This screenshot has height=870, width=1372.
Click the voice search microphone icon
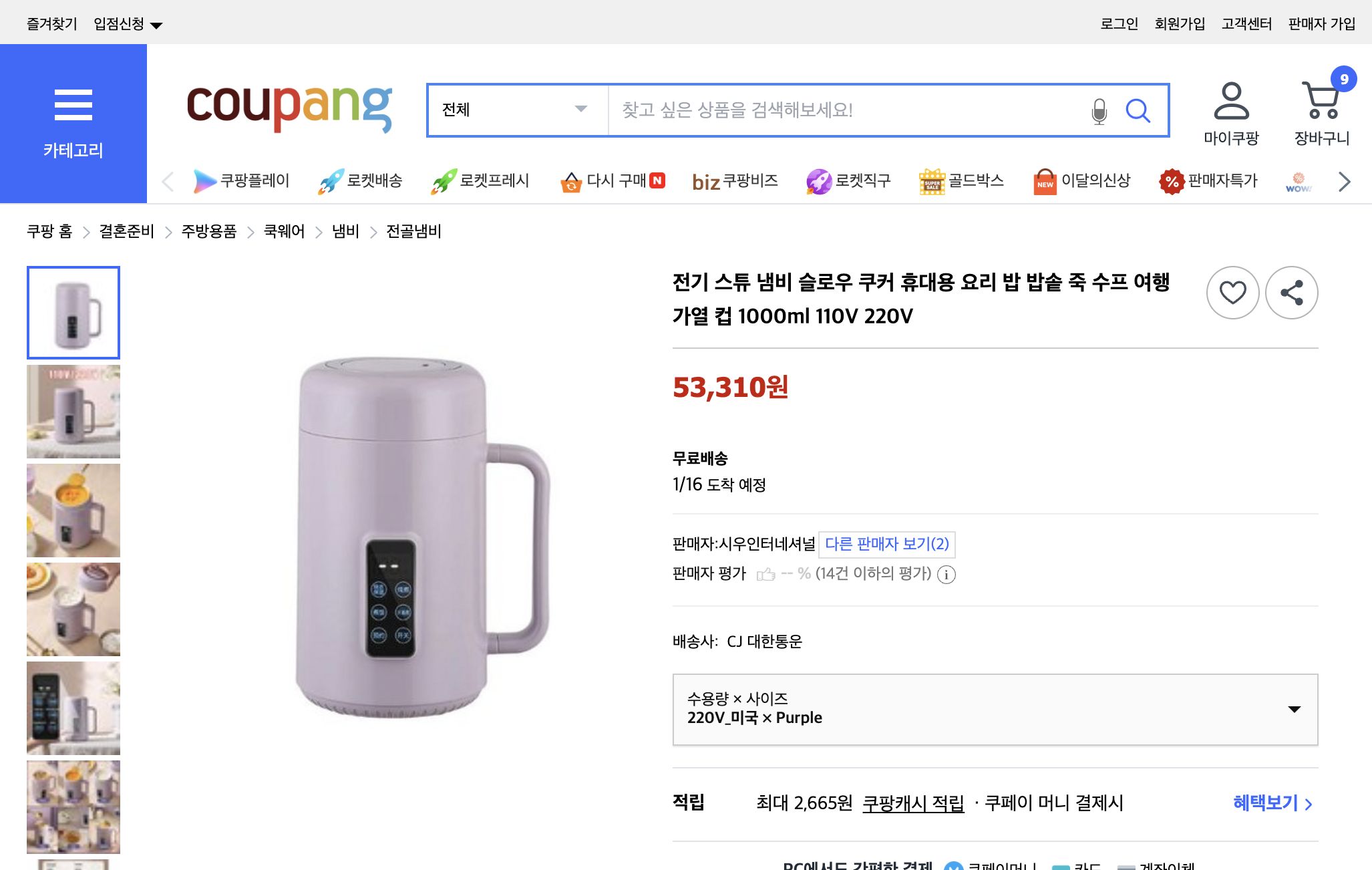click(x=1097, y=111)
